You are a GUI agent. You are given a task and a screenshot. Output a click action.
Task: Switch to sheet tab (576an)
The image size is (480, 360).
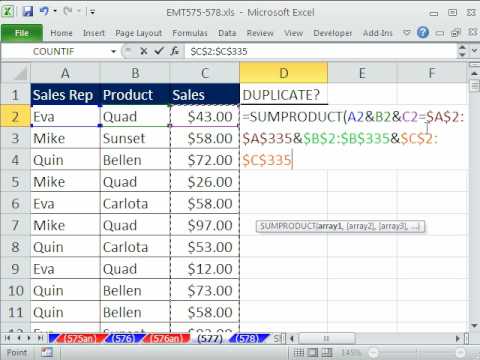click(x=166, y=339)
